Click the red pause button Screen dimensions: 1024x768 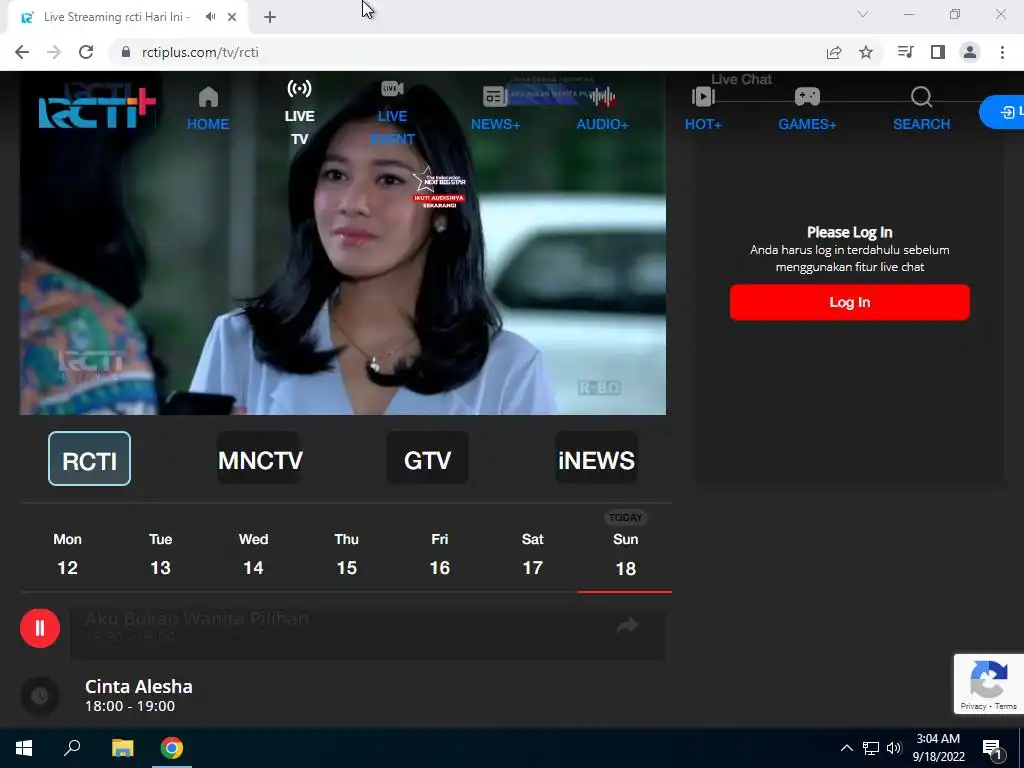(x=40, y=628)
